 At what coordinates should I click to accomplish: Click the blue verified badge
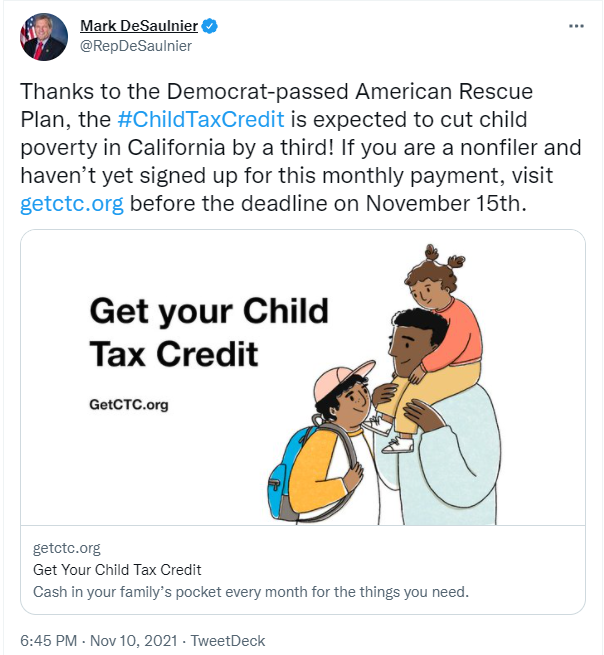(x=206, y=26)
